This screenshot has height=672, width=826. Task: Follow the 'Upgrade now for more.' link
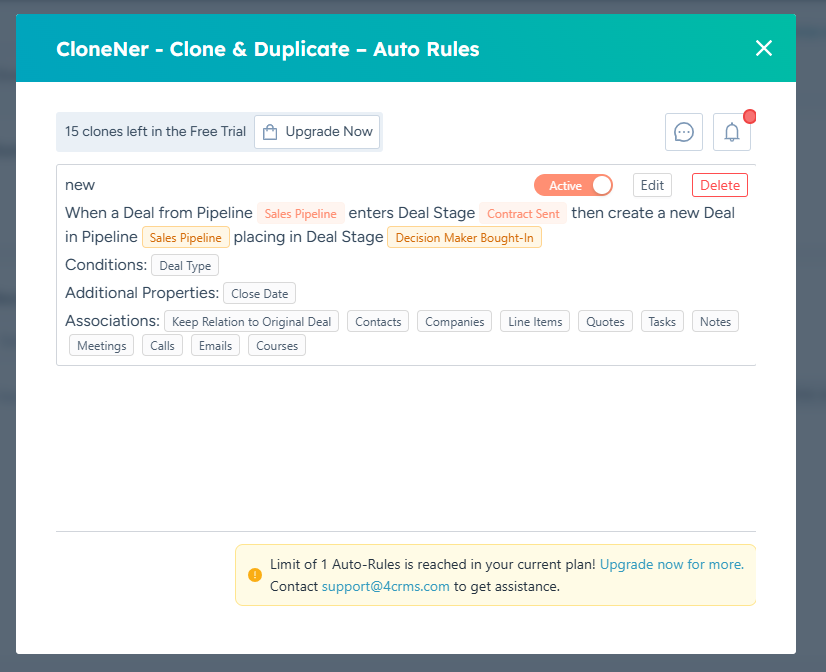click(x=672, y=565)
